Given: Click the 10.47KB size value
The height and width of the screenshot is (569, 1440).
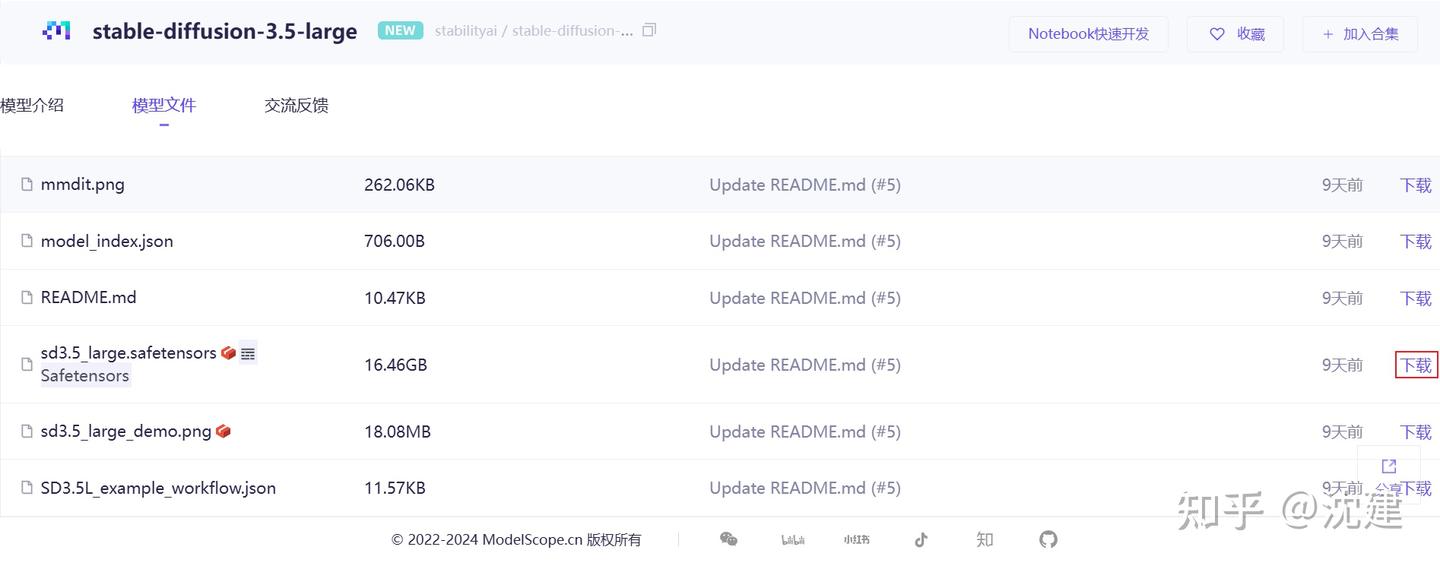Looking at the screenshot, I should 395,298.
